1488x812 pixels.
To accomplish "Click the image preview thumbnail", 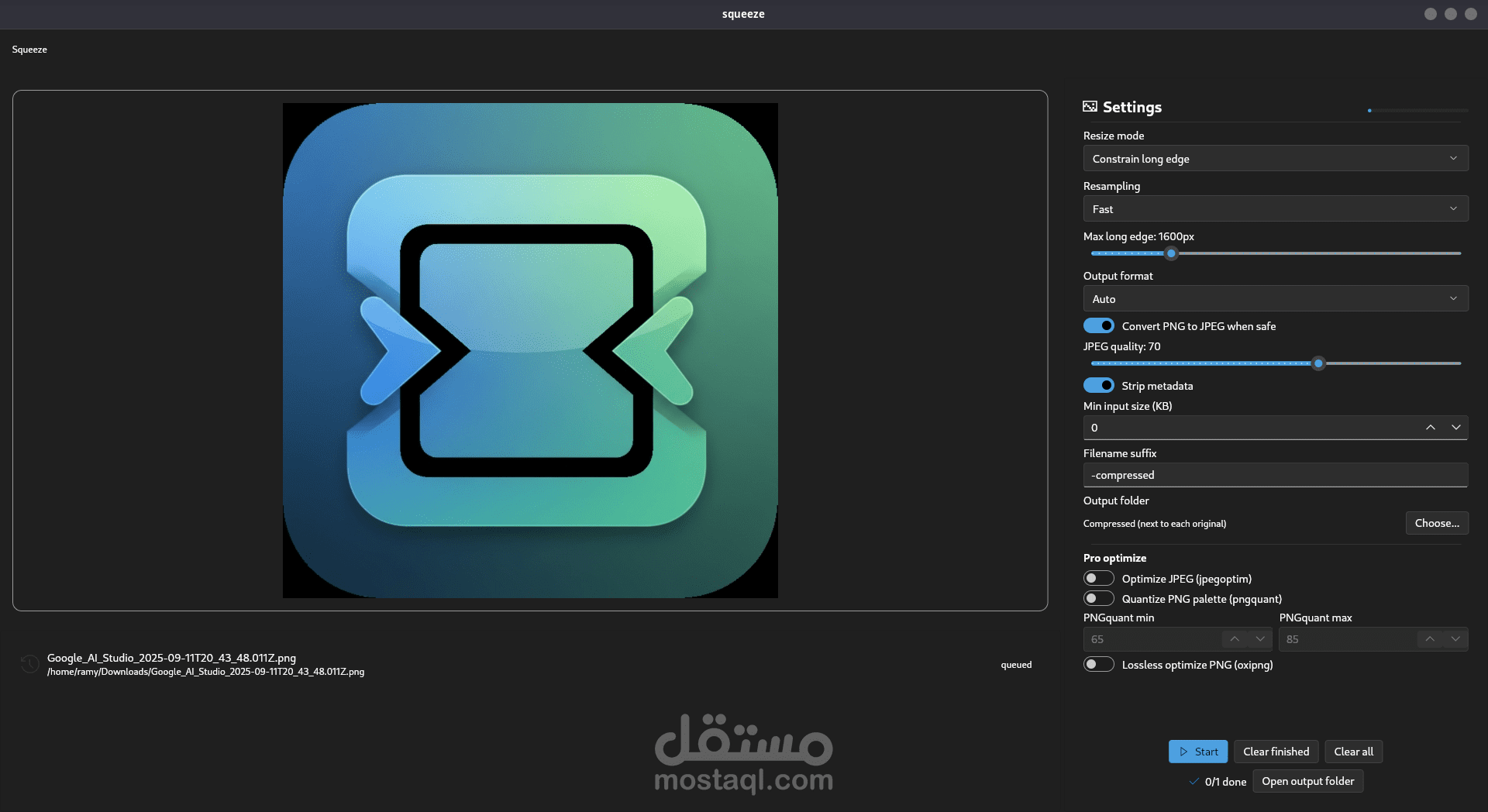I will pyautogui.click(x=530, y=350).
